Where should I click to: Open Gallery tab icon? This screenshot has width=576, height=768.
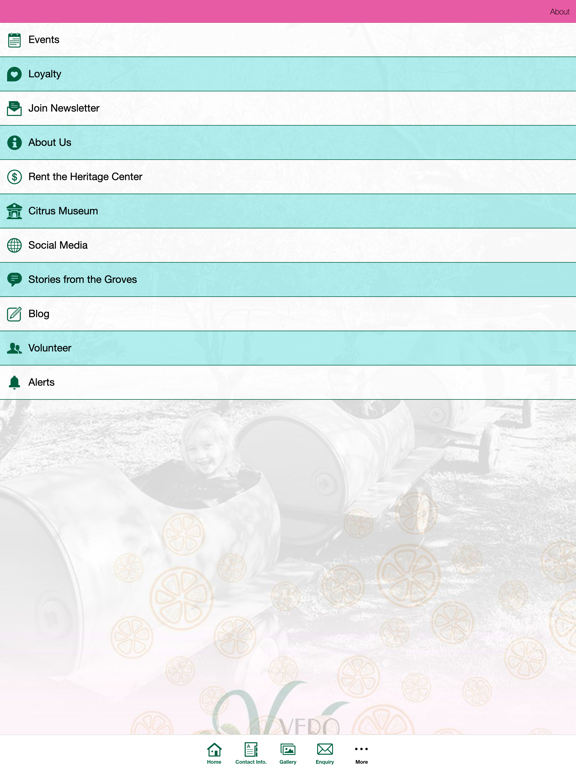point(288,749)
